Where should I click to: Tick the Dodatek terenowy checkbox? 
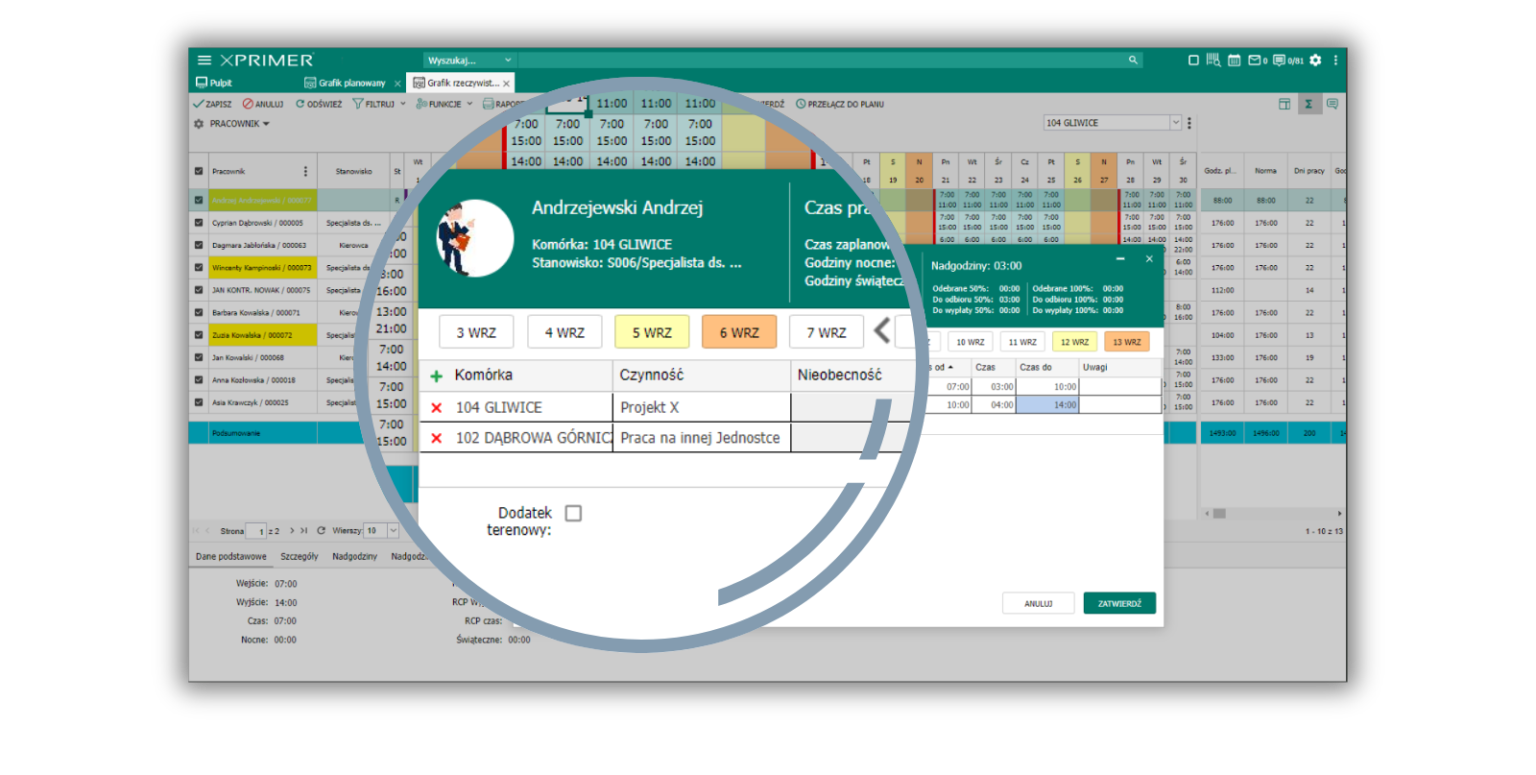[x=573, y=513]
